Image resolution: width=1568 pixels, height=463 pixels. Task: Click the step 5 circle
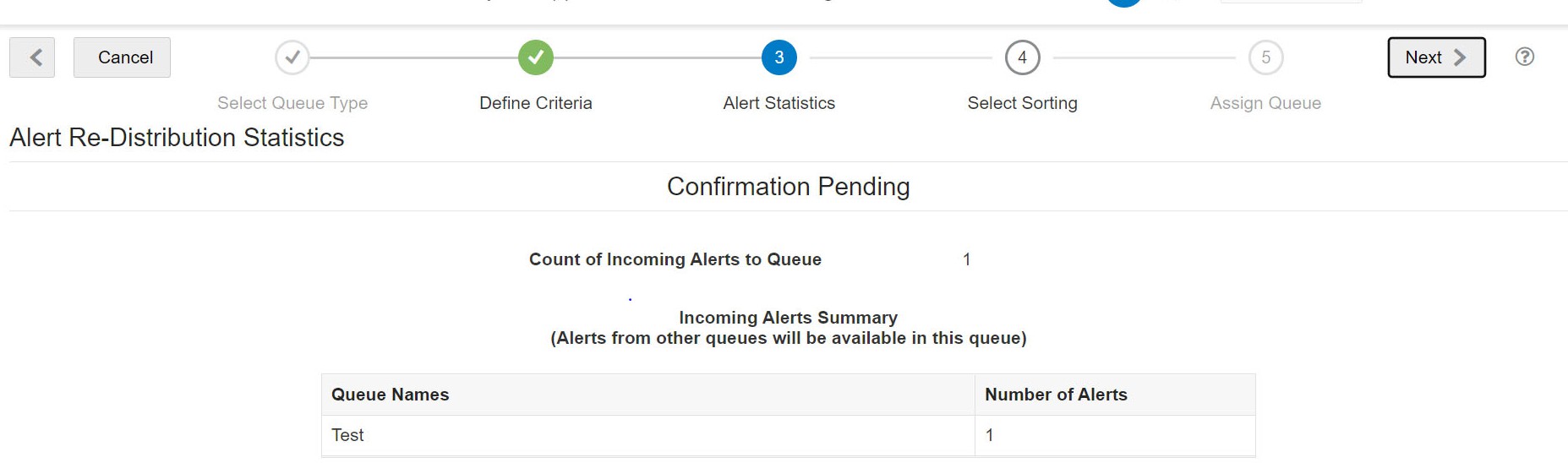[1266, 57]
